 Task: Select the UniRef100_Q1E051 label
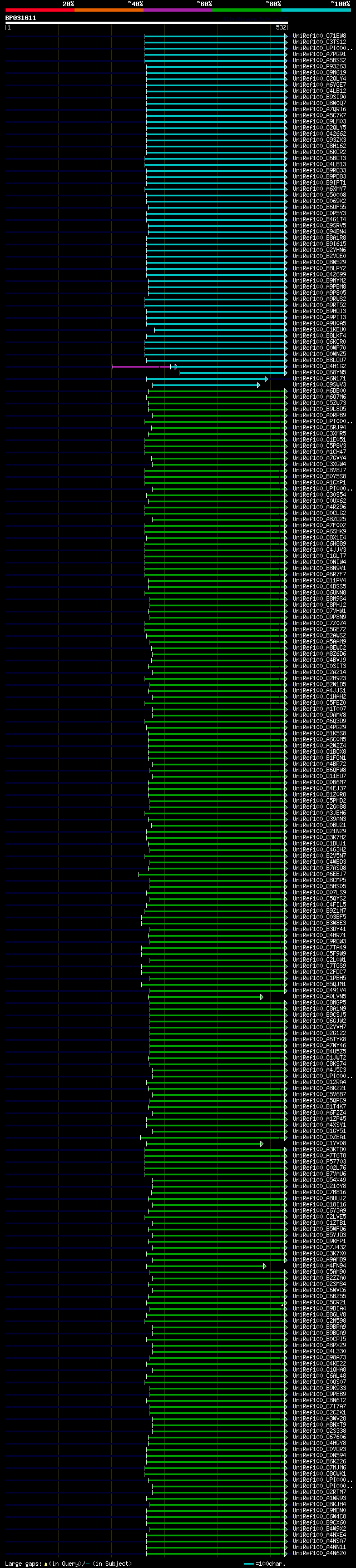pyautogui.click(x=319, y=439)
